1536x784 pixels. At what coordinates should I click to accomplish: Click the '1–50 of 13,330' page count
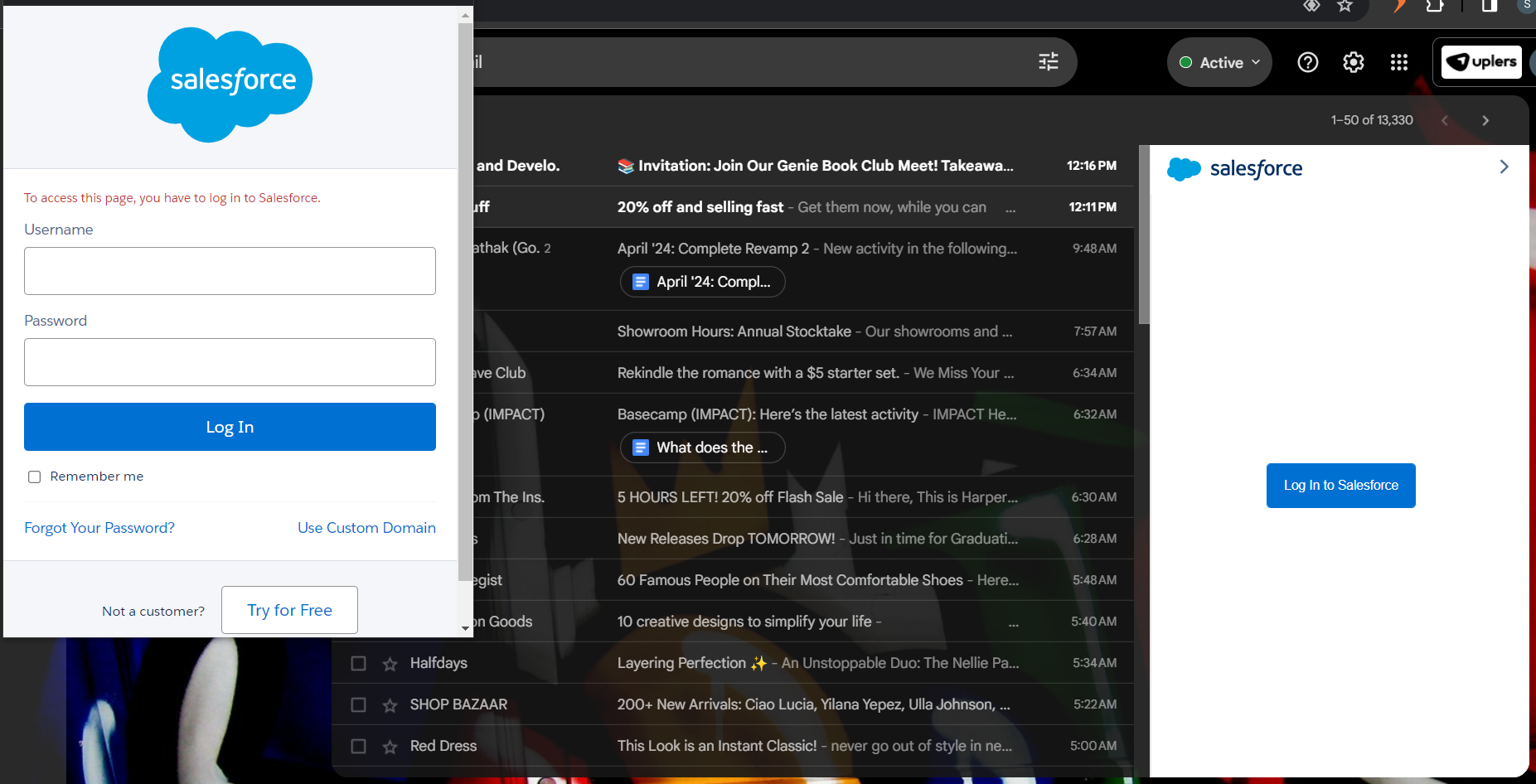(x=1372, y=120)
